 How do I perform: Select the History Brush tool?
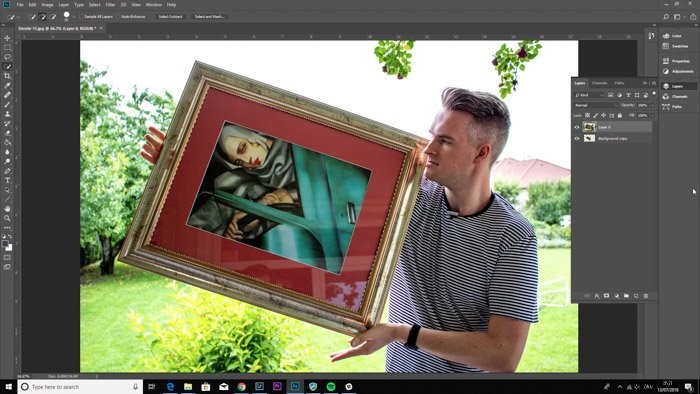pos(7,124)
